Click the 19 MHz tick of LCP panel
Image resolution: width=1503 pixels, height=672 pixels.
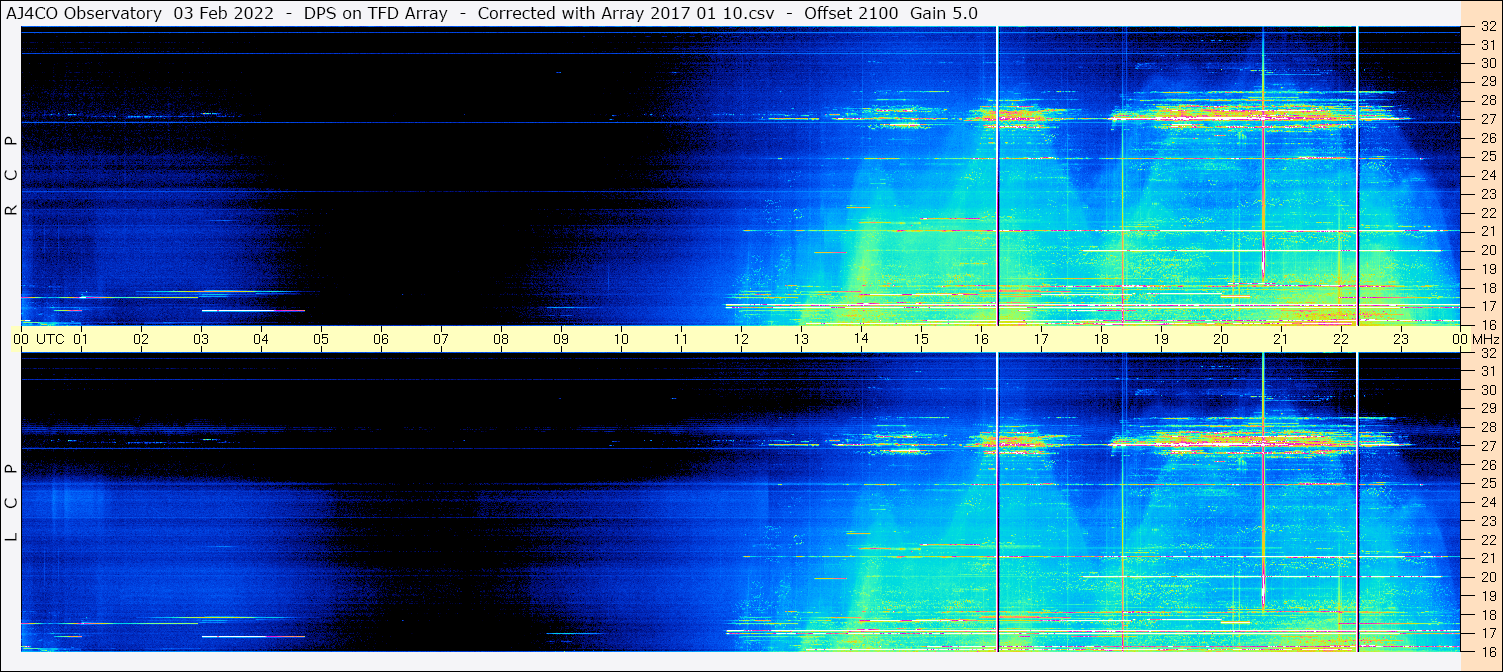pyautogui.click(x=1487, y=595)
